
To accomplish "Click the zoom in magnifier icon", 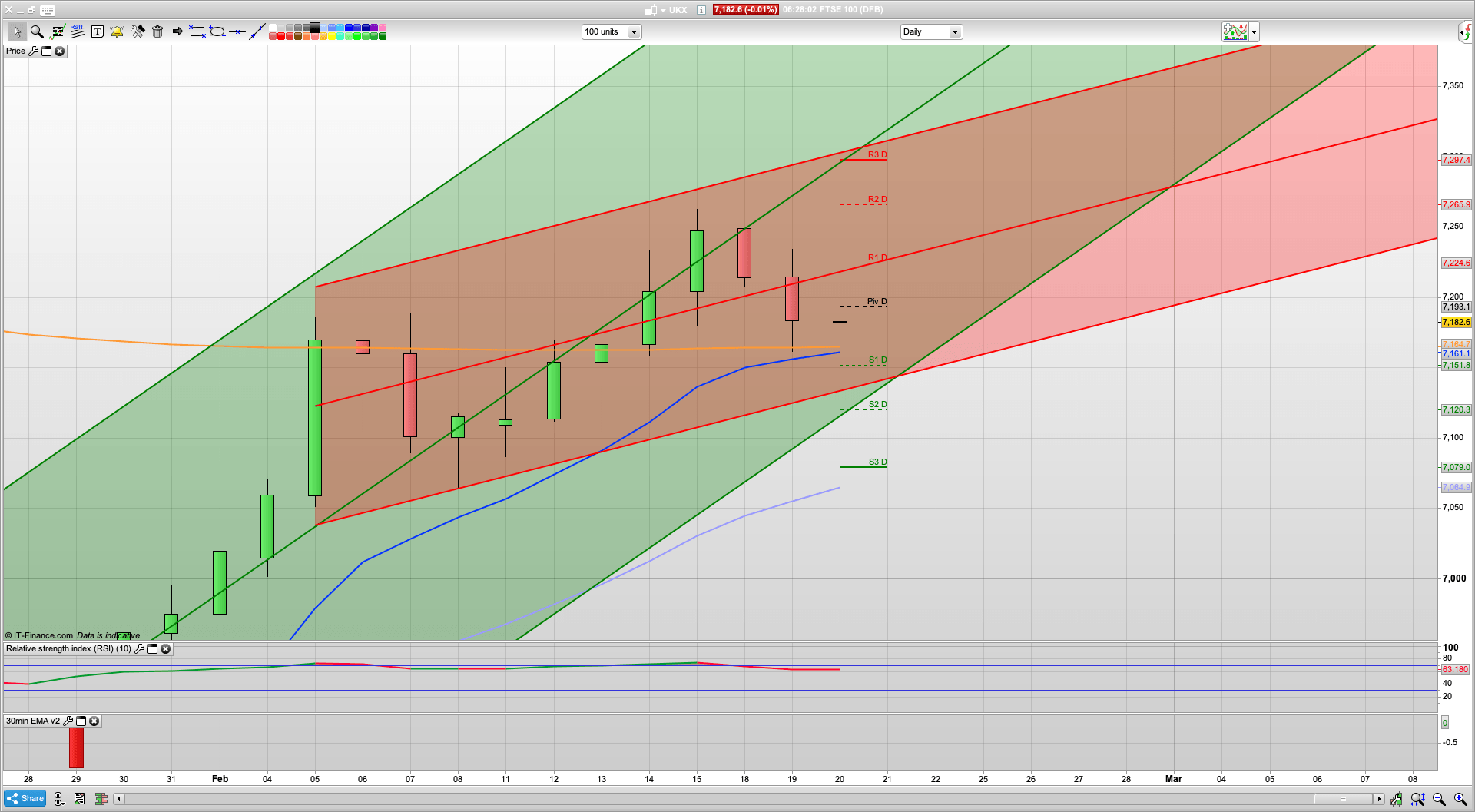I will click(x=1460, y=799).
